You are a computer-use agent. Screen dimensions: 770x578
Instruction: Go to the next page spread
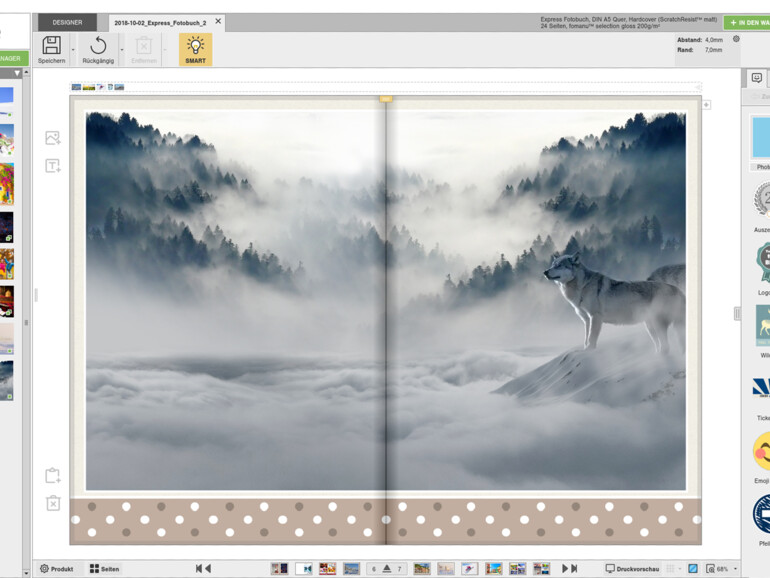coord(565,569)
